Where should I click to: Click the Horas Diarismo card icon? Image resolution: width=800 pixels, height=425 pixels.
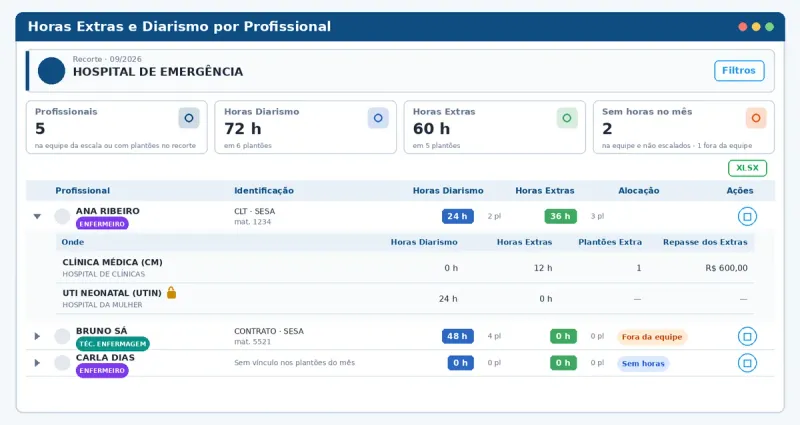(378, 118)
